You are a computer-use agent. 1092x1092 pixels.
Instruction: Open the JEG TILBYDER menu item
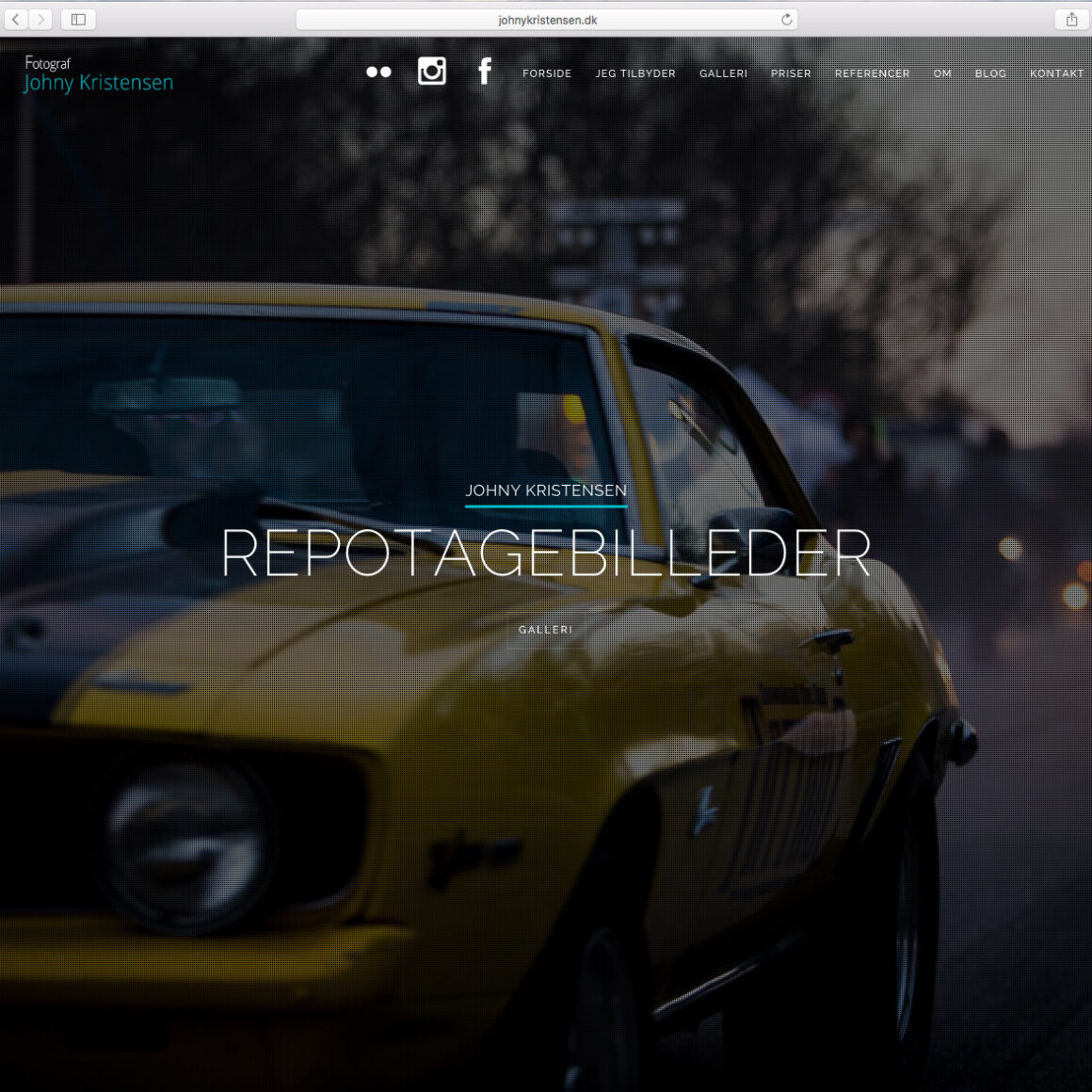(635, 73)
